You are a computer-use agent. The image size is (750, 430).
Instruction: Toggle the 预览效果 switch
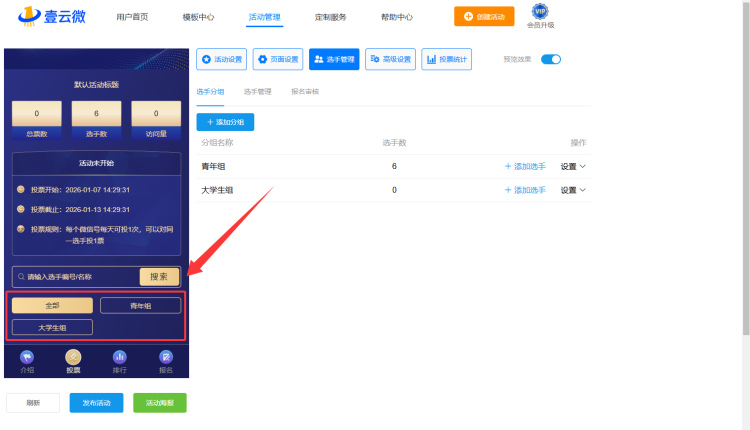[551, 59]
